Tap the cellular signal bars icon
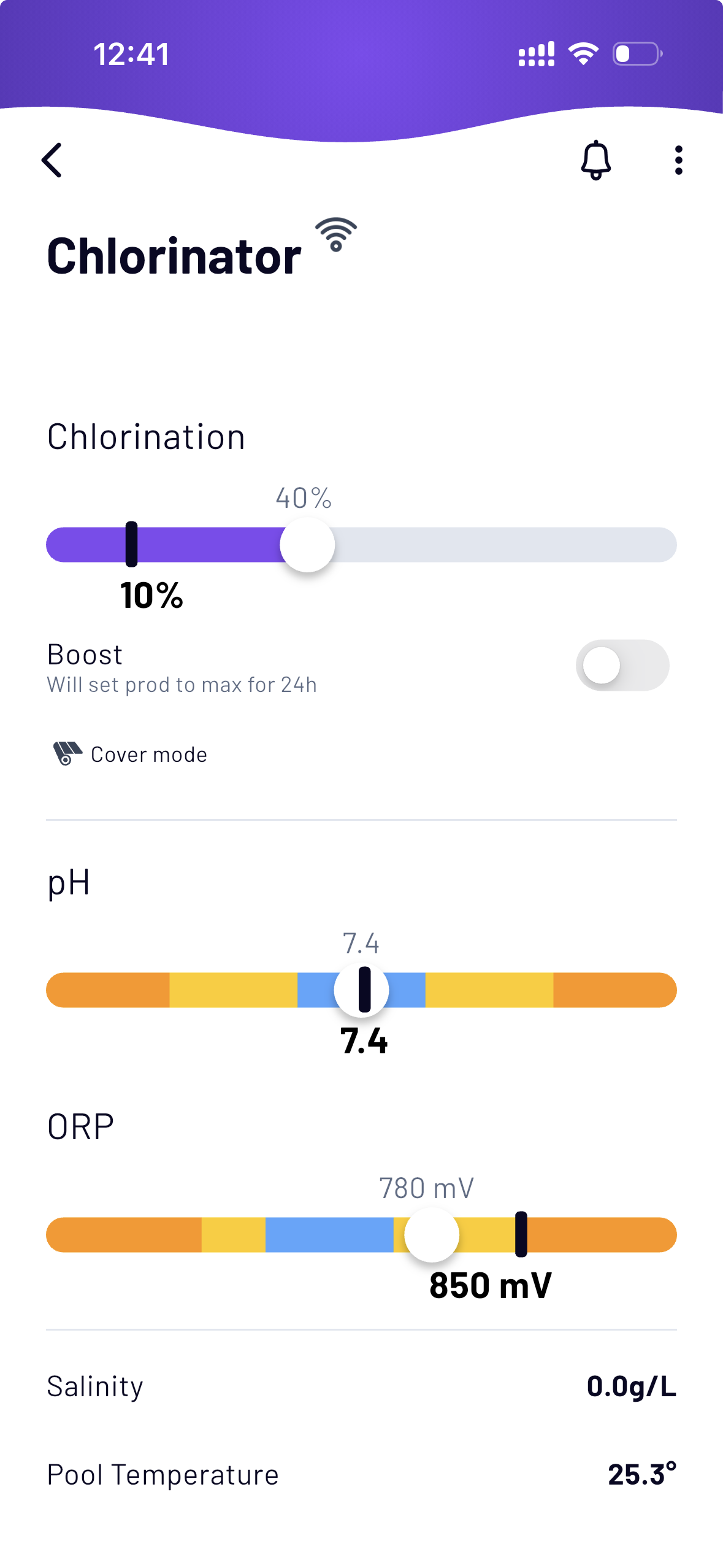The image size is (723, 1568). click(x=537, y=54)
